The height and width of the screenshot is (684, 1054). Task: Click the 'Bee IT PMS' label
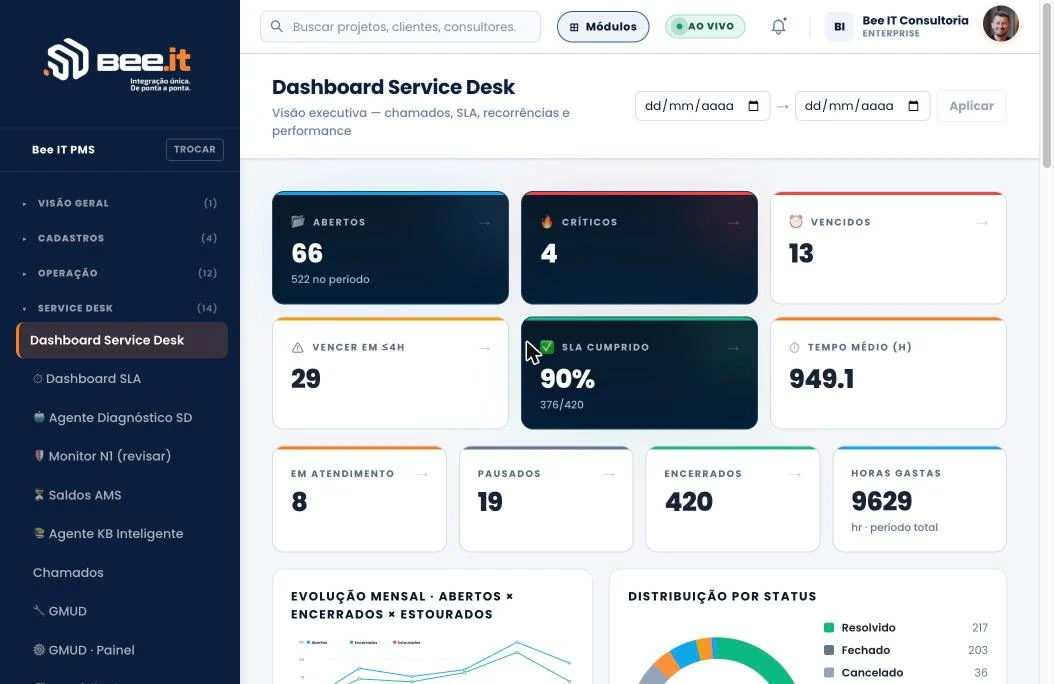(63, 149)
